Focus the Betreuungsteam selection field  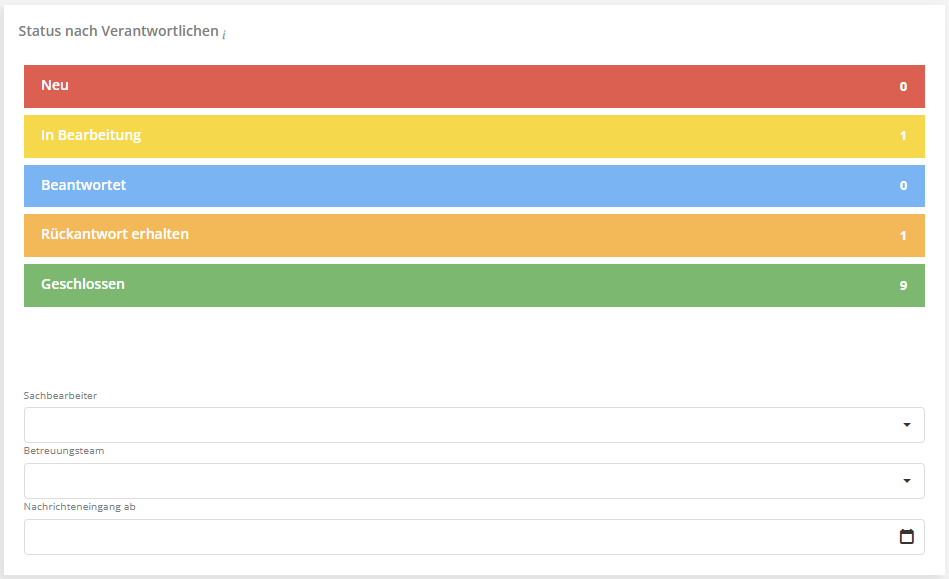[460, 481]
